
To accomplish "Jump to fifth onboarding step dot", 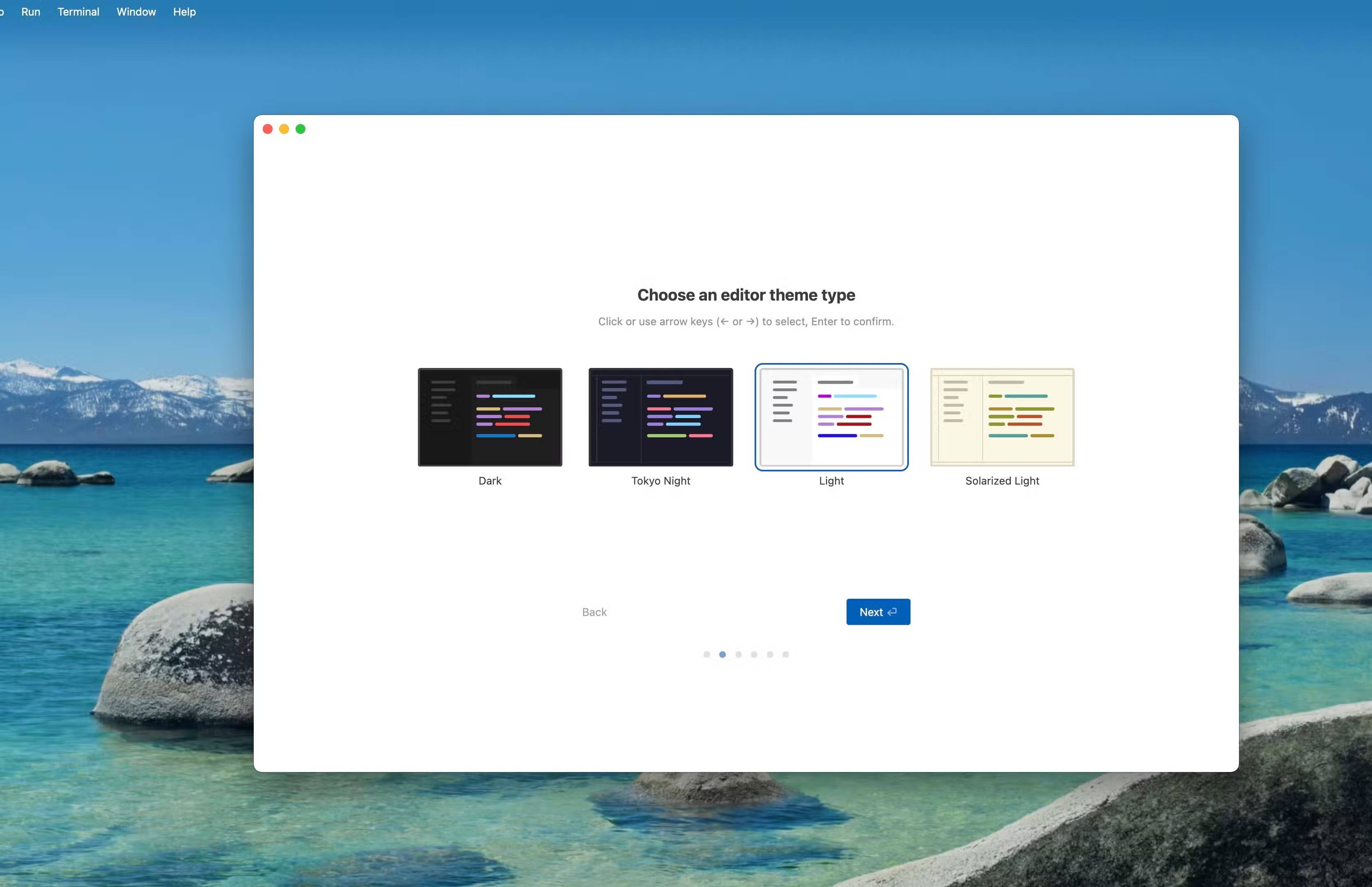I will tap(770, 654).
